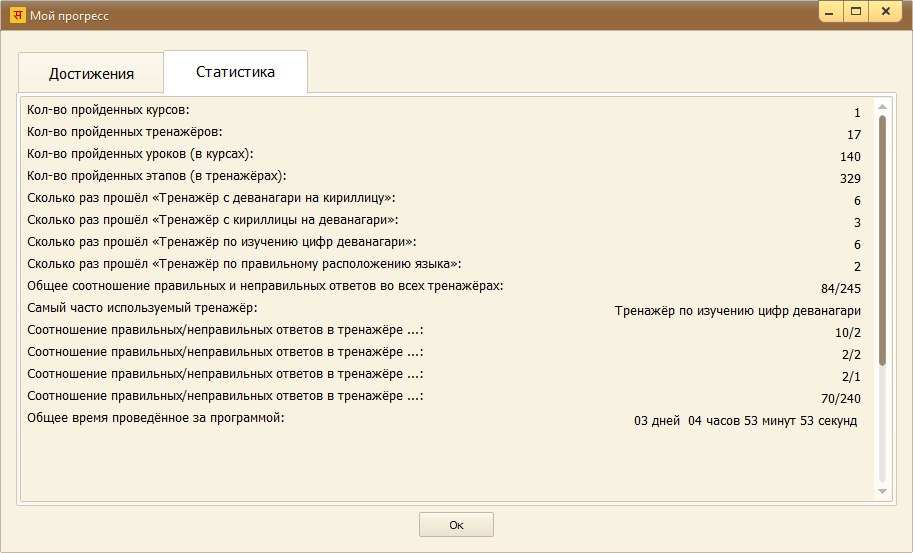Click the Кол-во пройденных тренажёров label
This screenshot has width=913, height=553.
pos(124,131)
